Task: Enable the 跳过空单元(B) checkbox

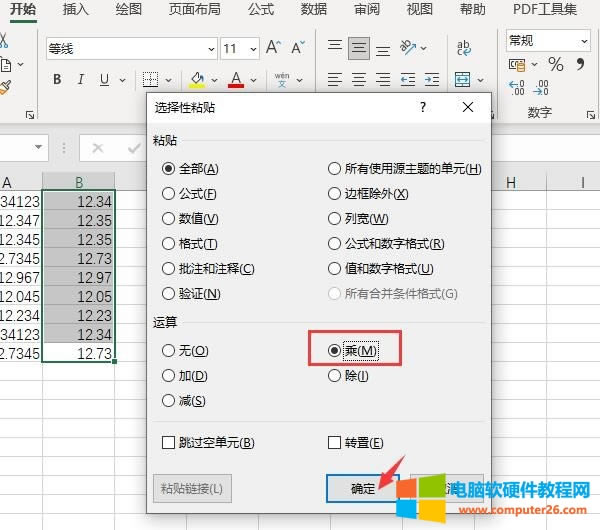Action: click(169, 443)
